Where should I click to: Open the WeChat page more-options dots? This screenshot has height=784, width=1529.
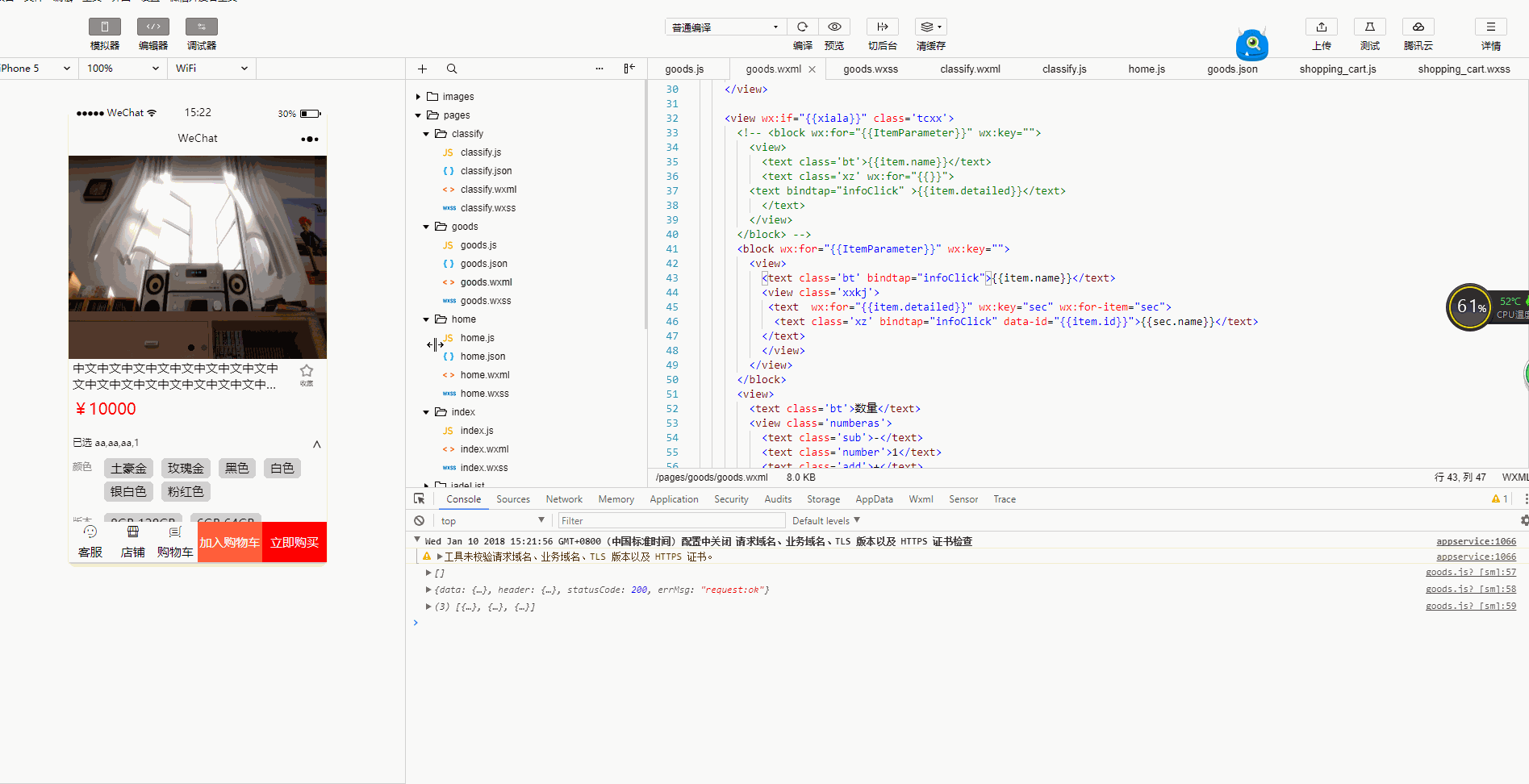click(x=310, y=139)
